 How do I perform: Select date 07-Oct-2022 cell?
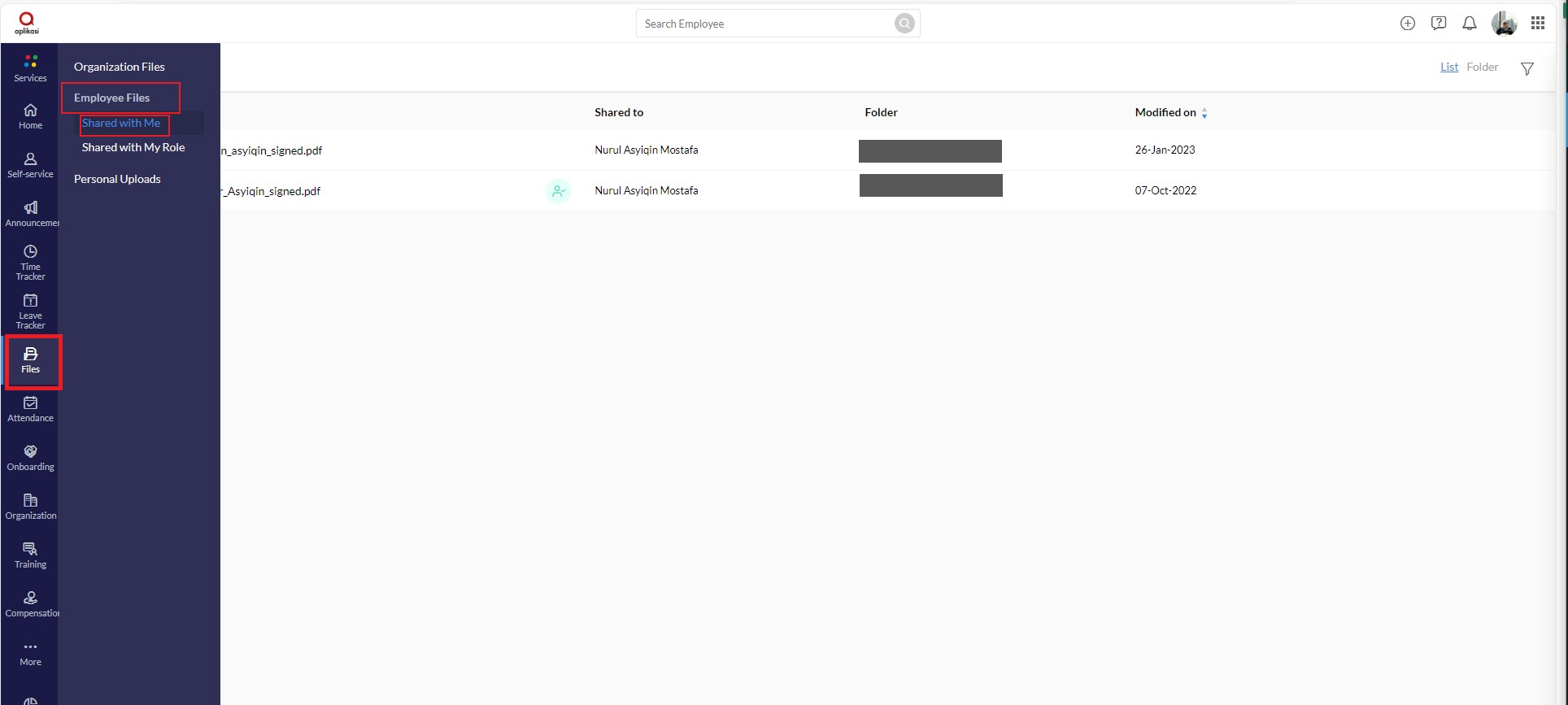[x=1165, y=190]
